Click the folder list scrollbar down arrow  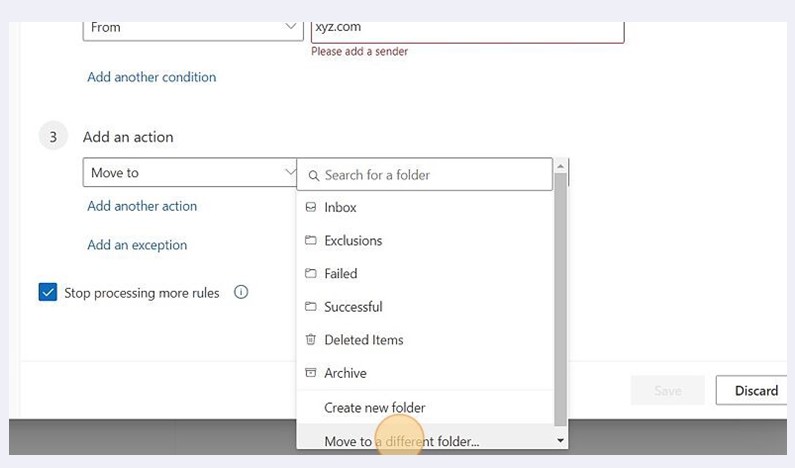click(560, 440)
